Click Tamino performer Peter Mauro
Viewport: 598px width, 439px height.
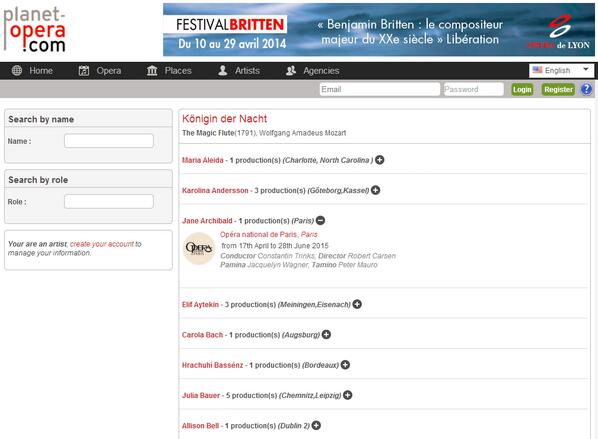click(358, 265)
